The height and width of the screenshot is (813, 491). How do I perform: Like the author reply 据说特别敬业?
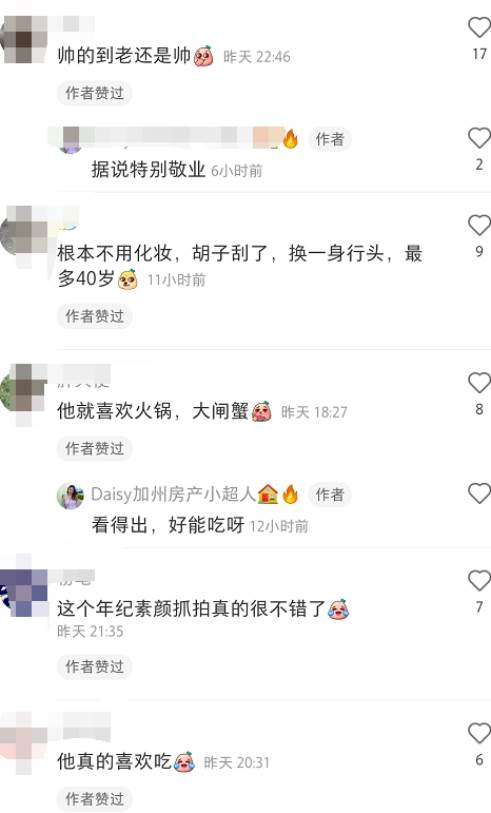point(479,138)
